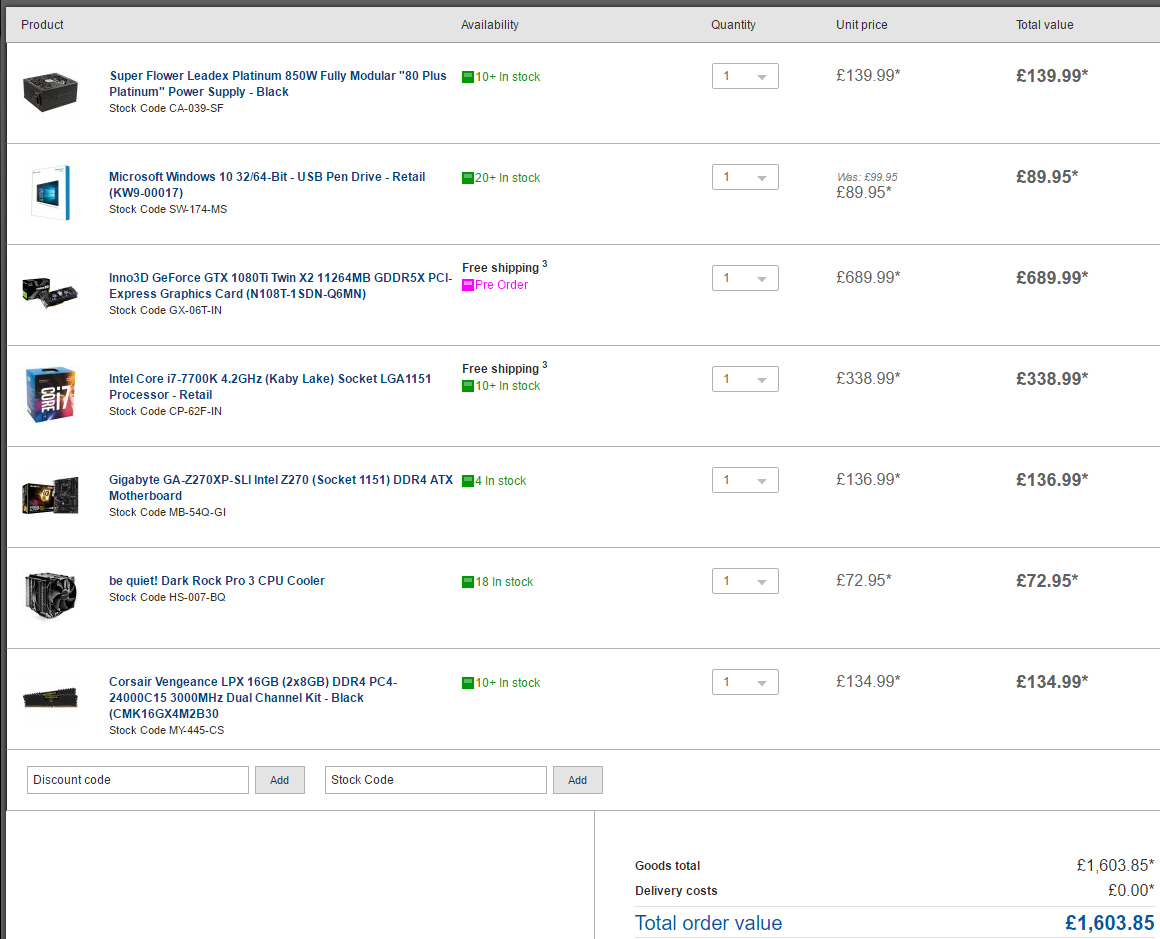Click Stock Code SW-174-MS text
Image resolution: width=1160 pixels, height=939 pixels.
168,209
